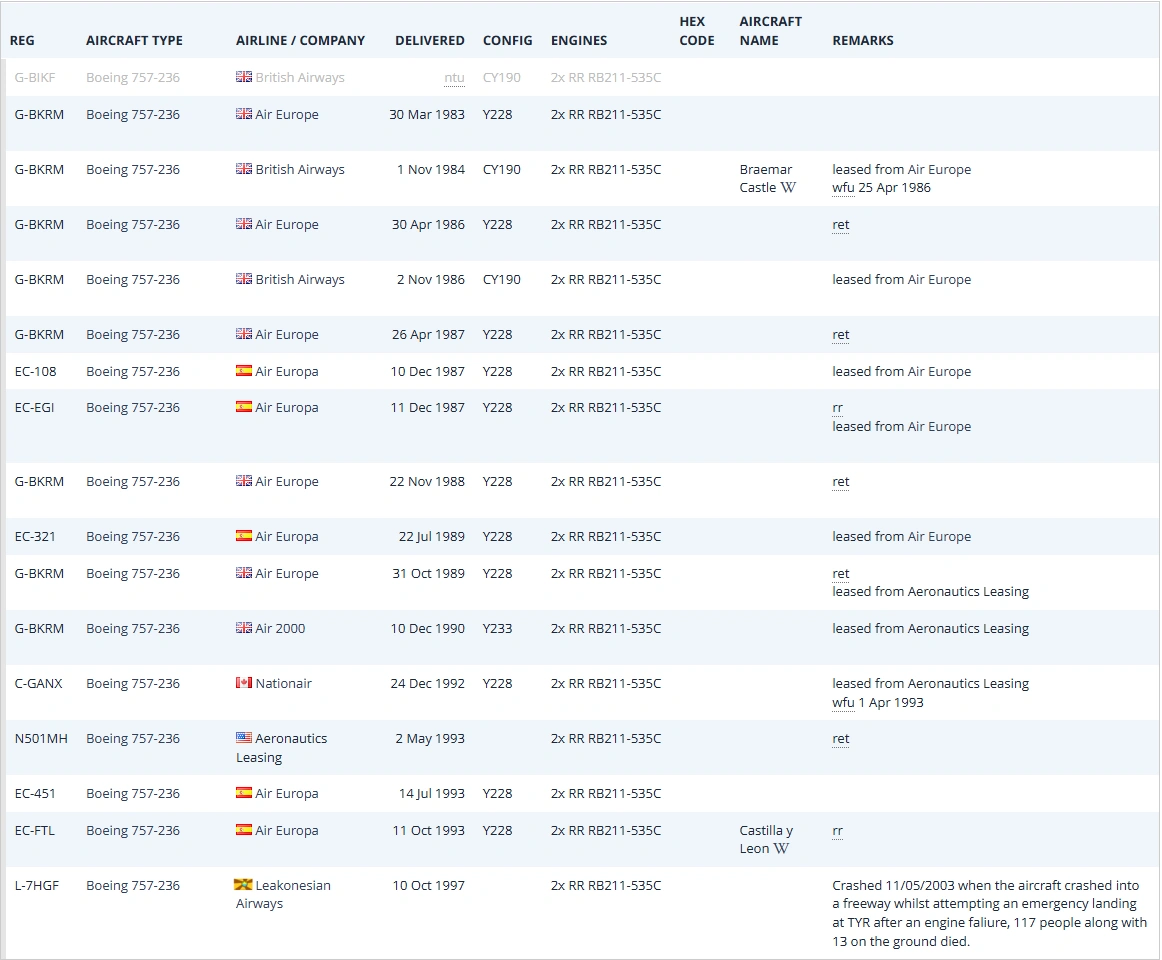Image resolution: width=1162 pixels, height=960 pixels.
Task: Select registration EC-108
Action: [x=36, y=371]
